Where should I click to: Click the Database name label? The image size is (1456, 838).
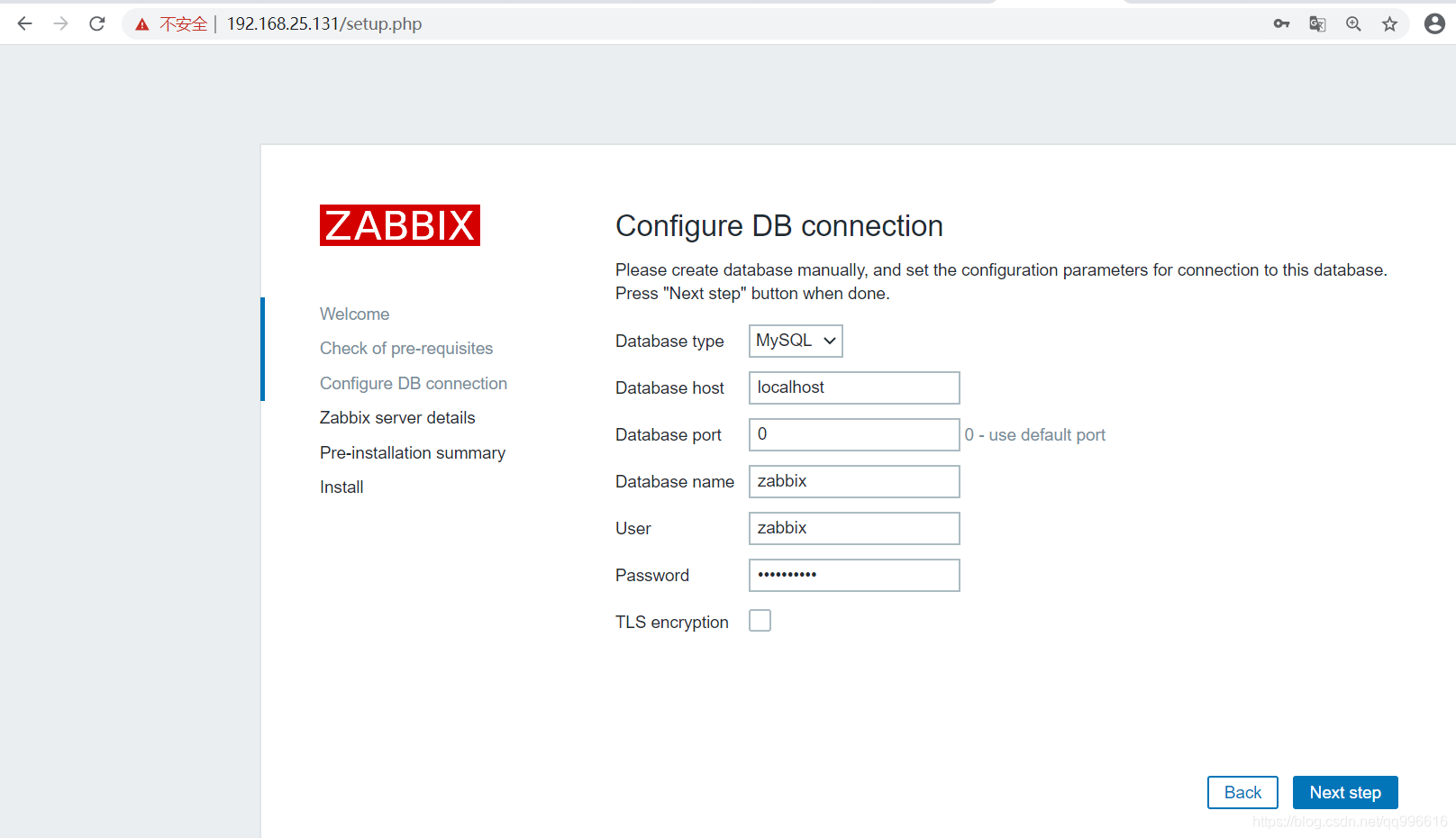click(675, 481)
